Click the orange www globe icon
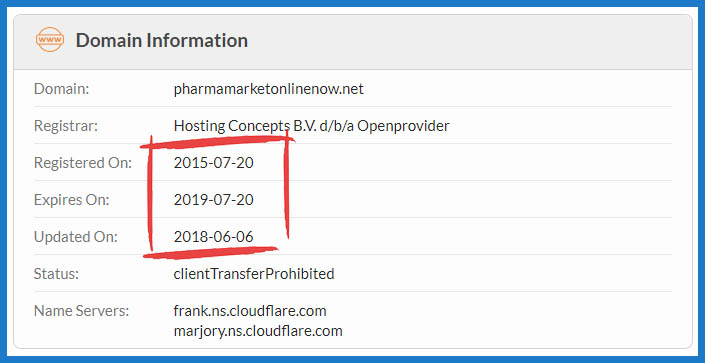 [50, 40]
